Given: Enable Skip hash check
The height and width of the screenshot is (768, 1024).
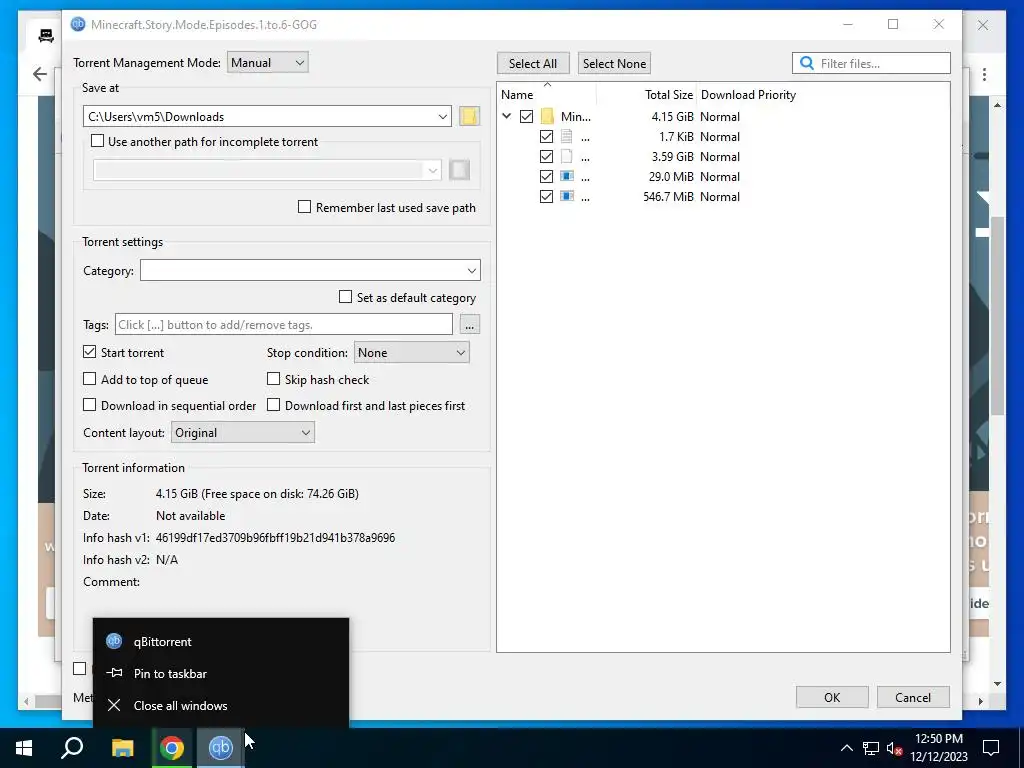Looking at the screenshot, I should coord(274,379).
